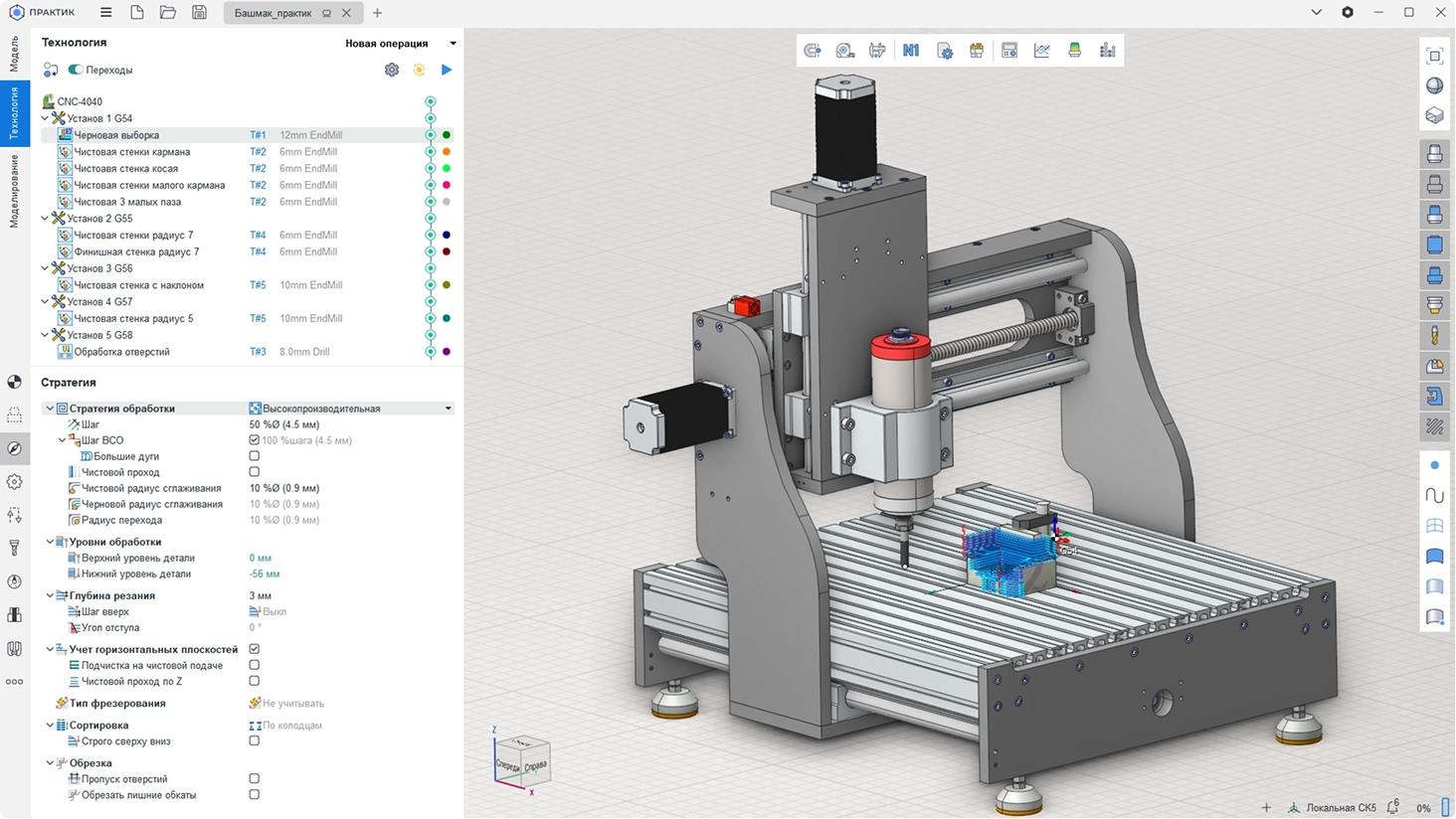Click the compass icon in left sidebar
This screenshot has width=1456, height=819.
(x=14, y=448)
